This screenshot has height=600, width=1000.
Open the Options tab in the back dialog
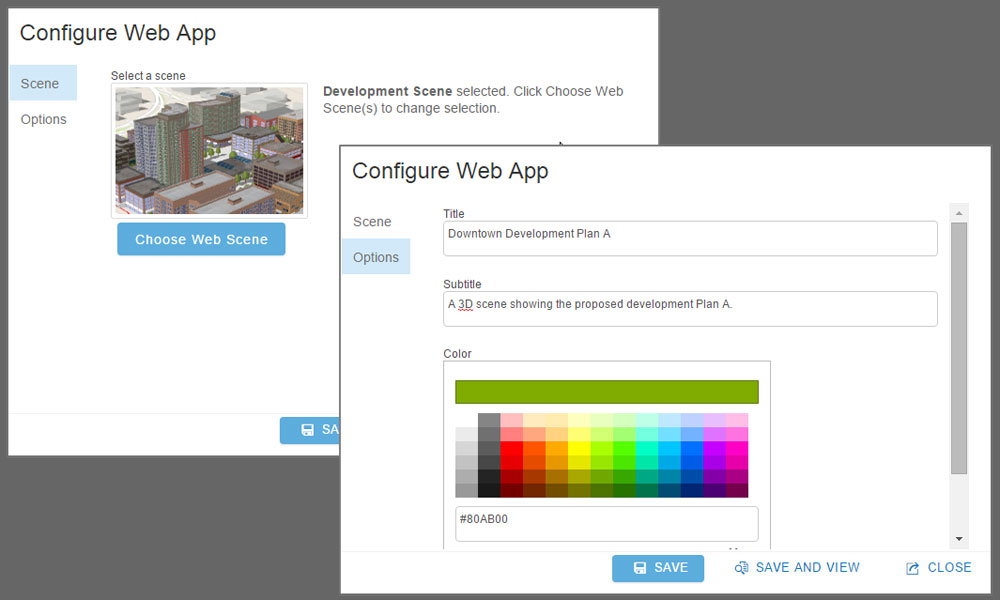43,119
